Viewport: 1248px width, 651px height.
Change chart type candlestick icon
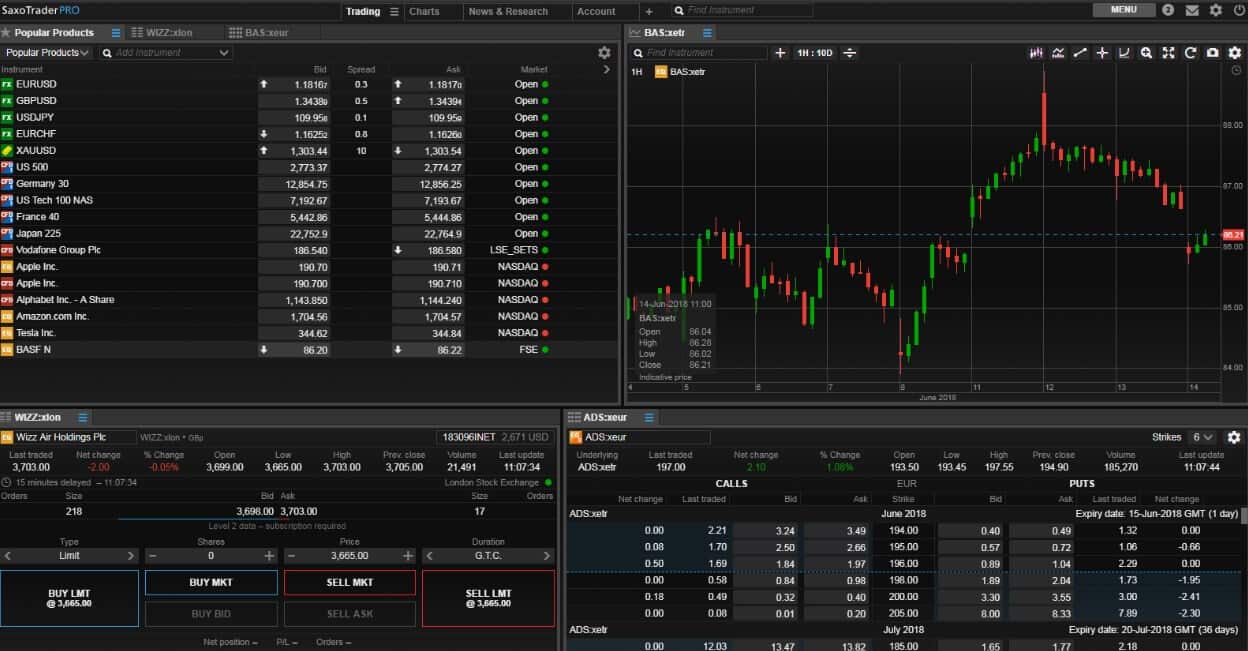(x=1037, y=53)
